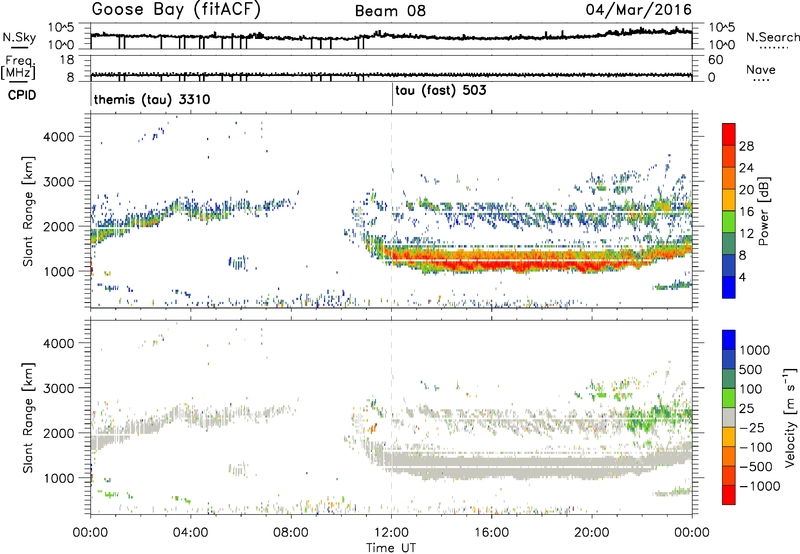
Task: Click the '16:00' time axis label
Action: click(492, 533)
